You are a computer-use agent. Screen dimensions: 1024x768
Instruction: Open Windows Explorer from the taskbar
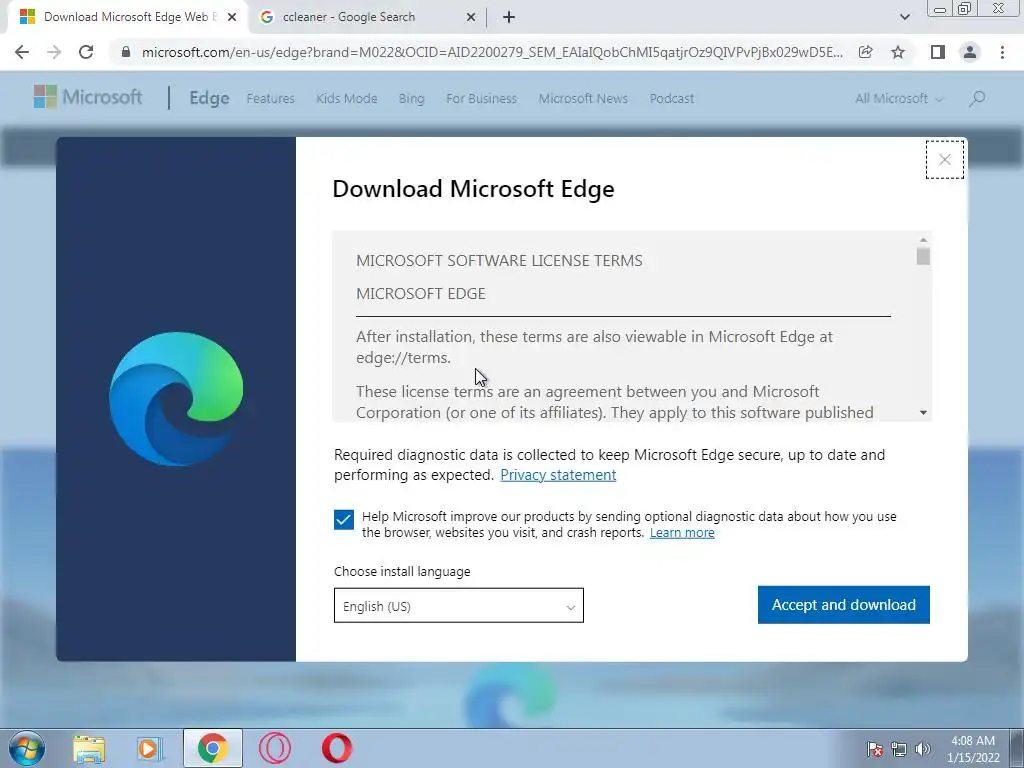pos(89,748)
